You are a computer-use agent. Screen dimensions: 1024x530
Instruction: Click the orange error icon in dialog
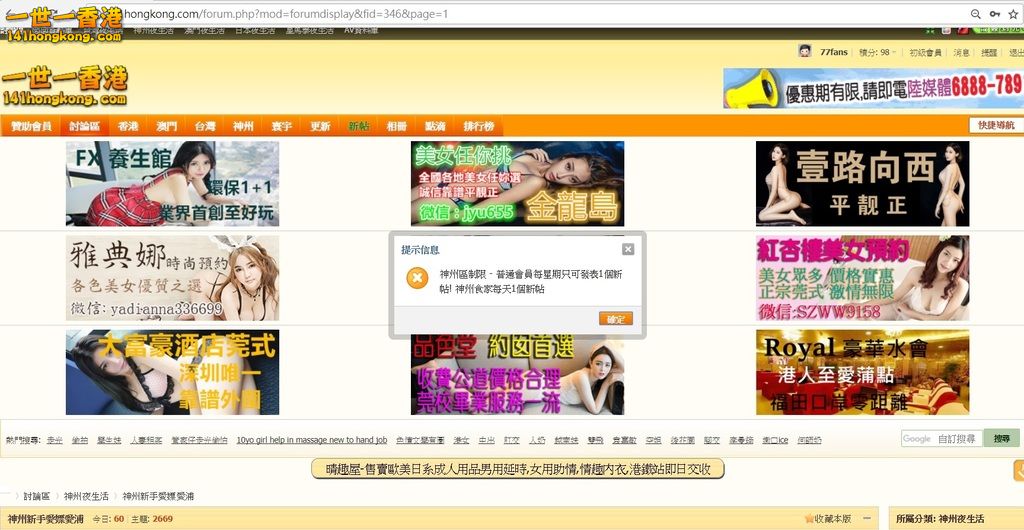pos(417,280)
